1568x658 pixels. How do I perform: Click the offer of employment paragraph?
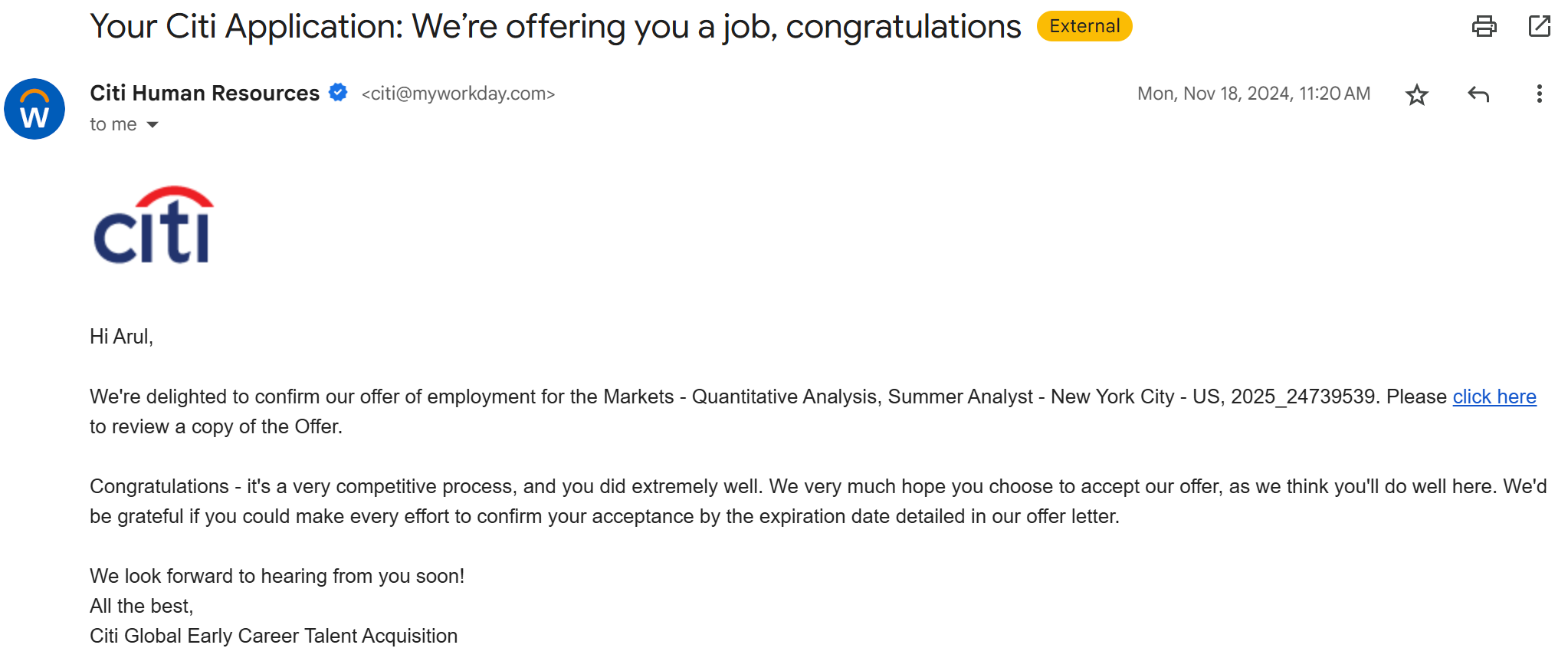813,412
